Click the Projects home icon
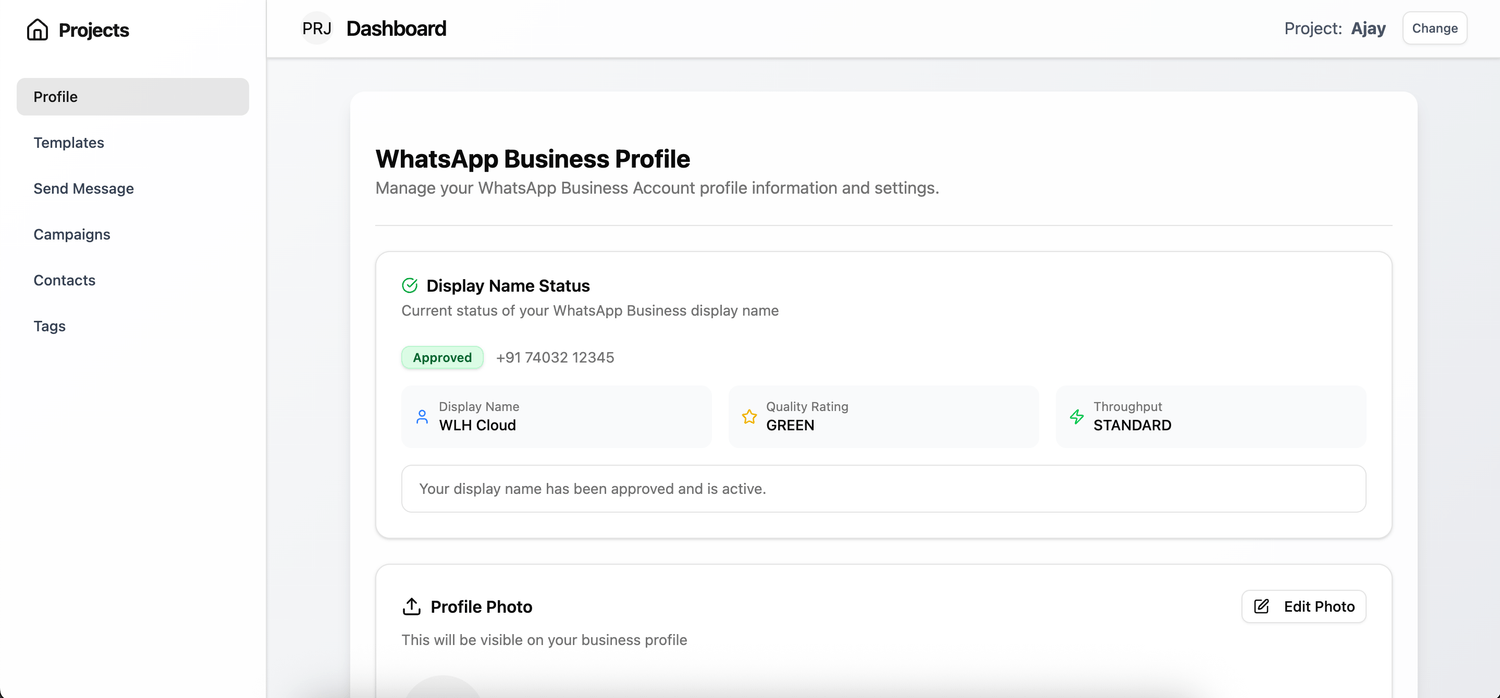This screenshot has height=698, width=1500. tap(37, 30)
